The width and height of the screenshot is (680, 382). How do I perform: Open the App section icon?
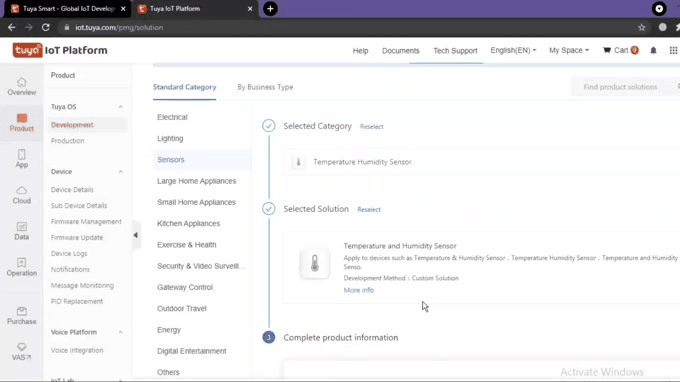pyautogui.click(x=22, y=158)
